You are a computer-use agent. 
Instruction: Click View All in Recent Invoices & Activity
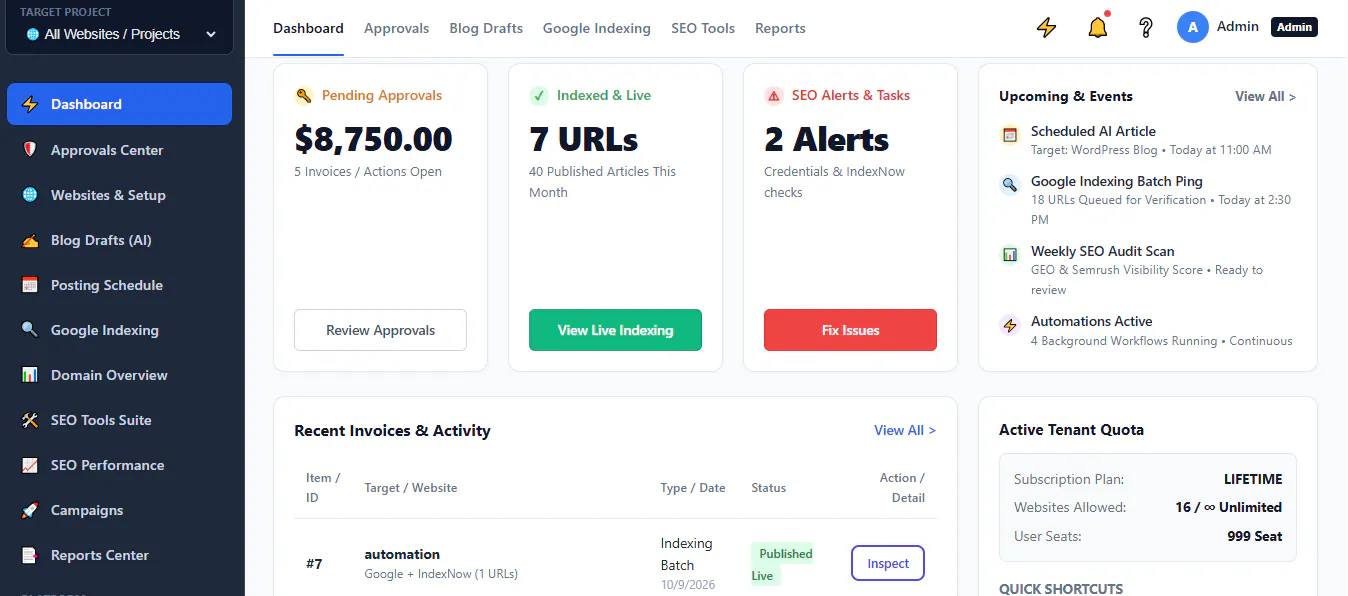coord(905,430)
